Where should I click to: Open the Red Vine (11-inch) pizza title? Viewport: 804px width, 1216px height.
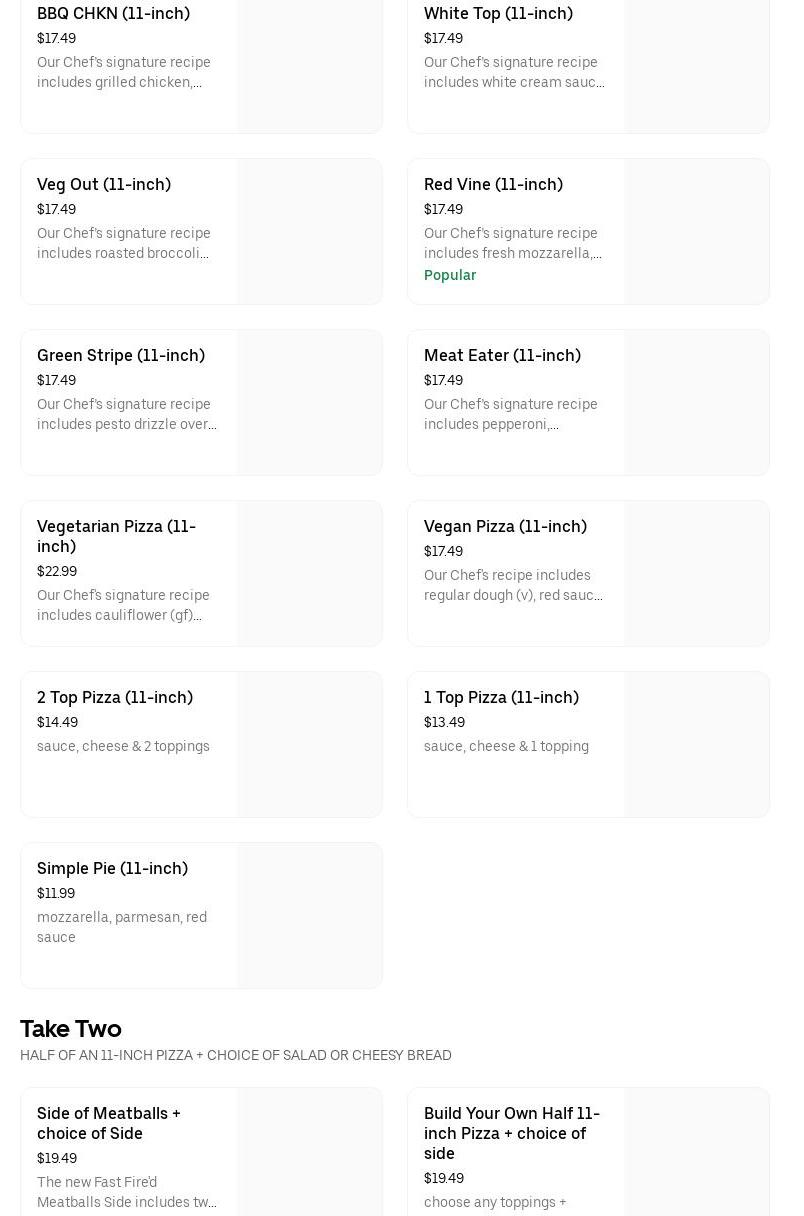coord(493,184)
